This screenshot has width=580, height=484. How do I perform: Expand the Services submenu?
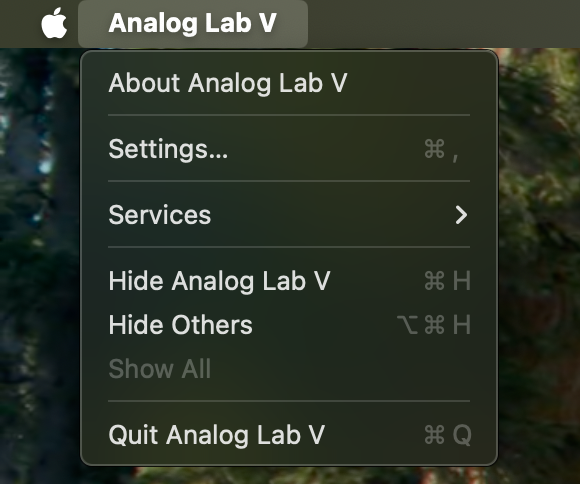click(289, 215)
